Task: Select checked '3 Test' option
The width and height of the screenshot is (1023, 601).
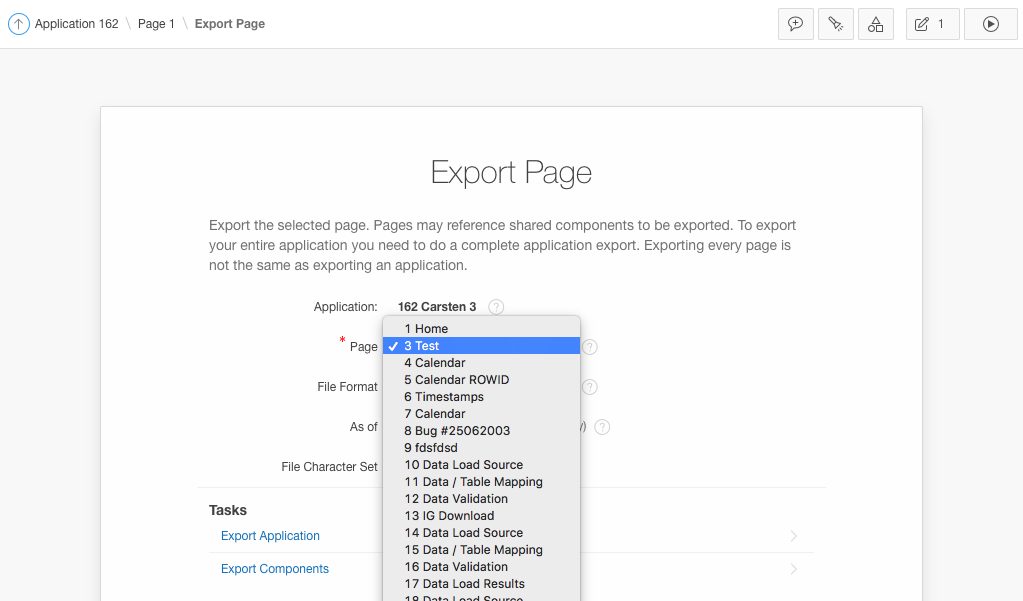Action: tap(481, 346)
